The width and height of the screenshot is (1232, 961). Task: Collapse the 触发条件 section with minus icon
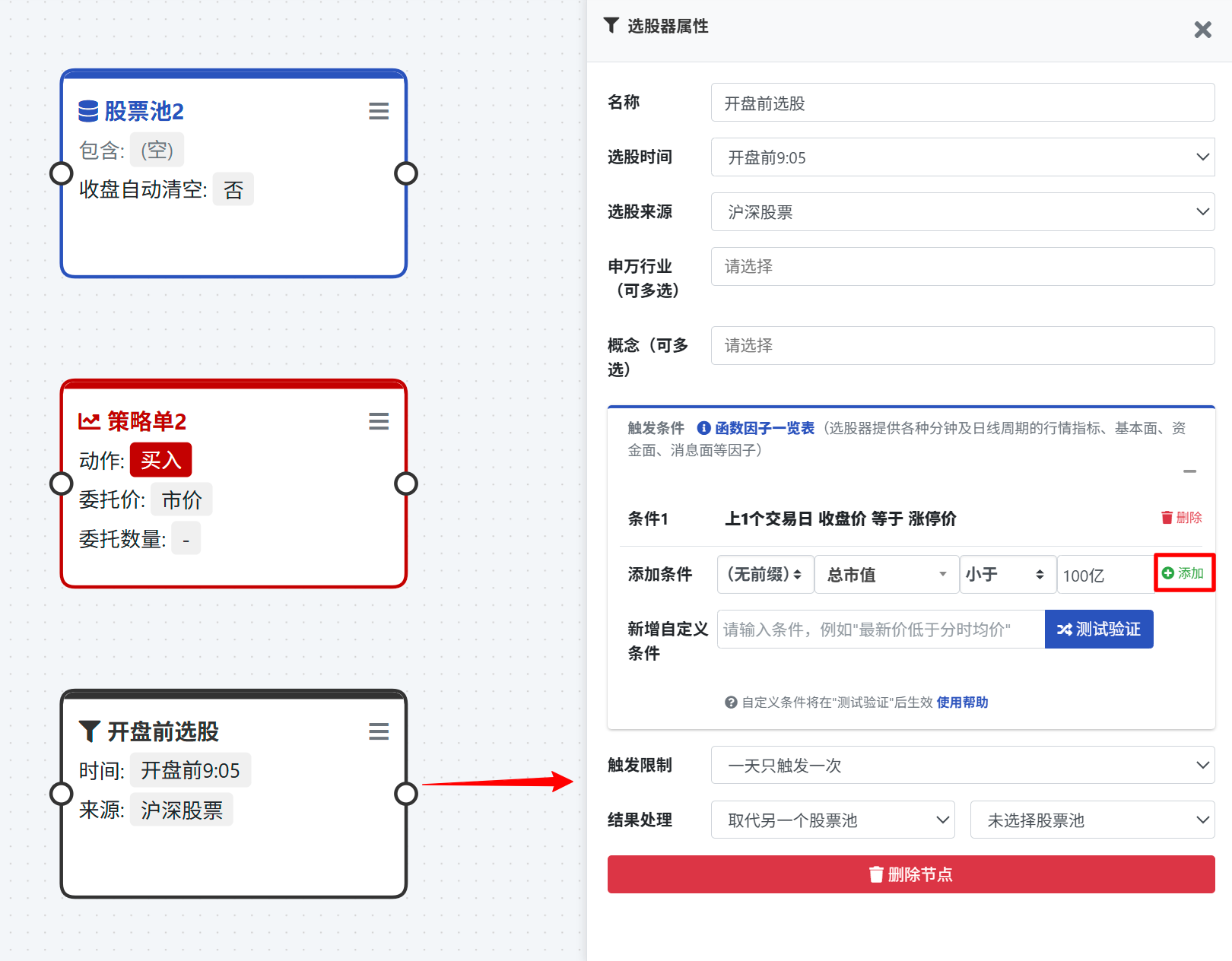[1189, 471]
